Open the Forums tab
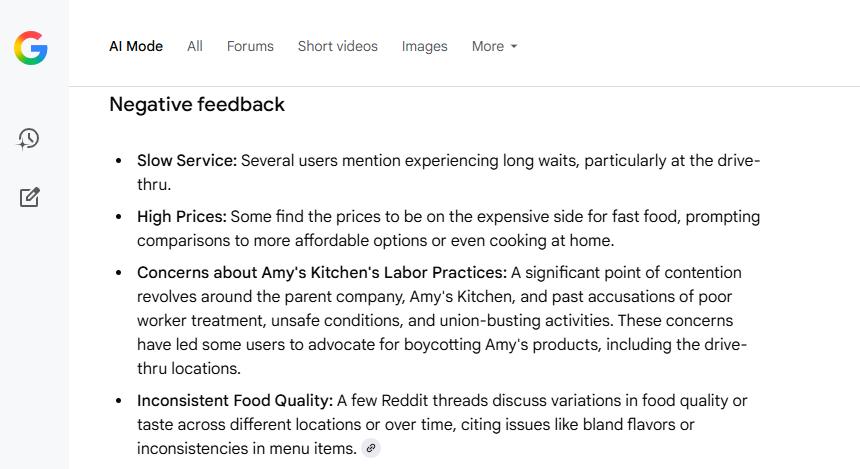The height and width of the screenshot is (469, 860). coord(250,46)
